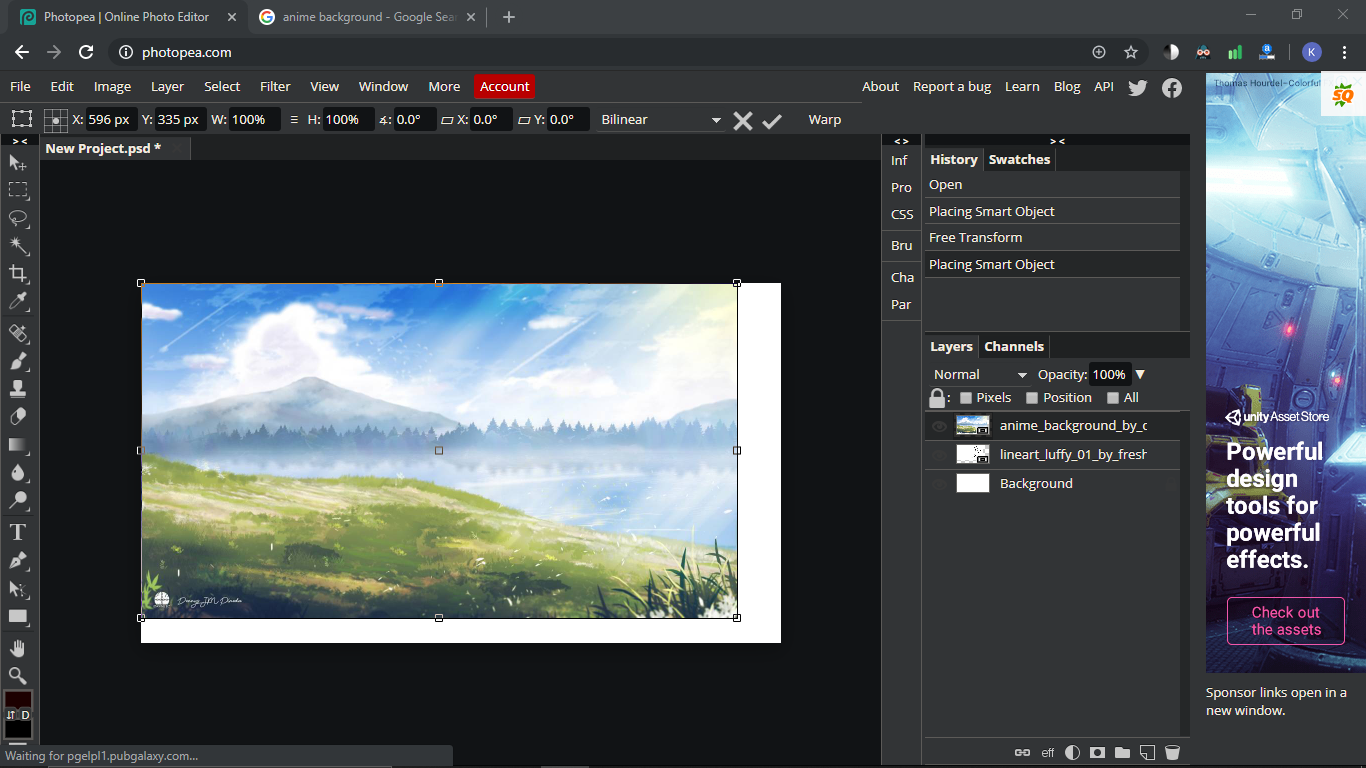Create a new layer
Image resolution: width=1366 pixels, height=768 pixels.
click(1147, 752)
